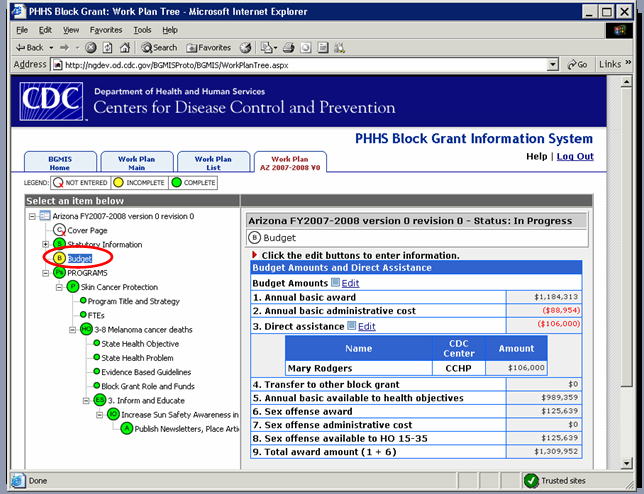644x494 pixels.
Task: Collapse the Skin Cancer Protection node
Action: (59, 287)
